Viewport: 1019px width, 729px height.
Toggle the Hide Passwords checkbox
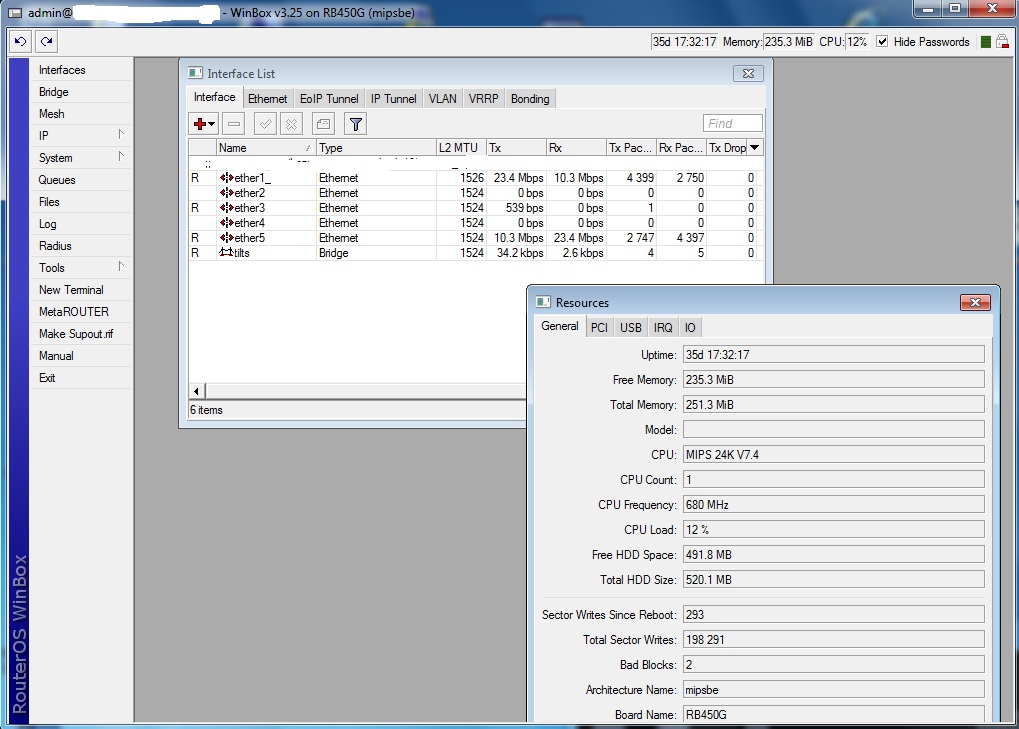click(x=882, y=42)
